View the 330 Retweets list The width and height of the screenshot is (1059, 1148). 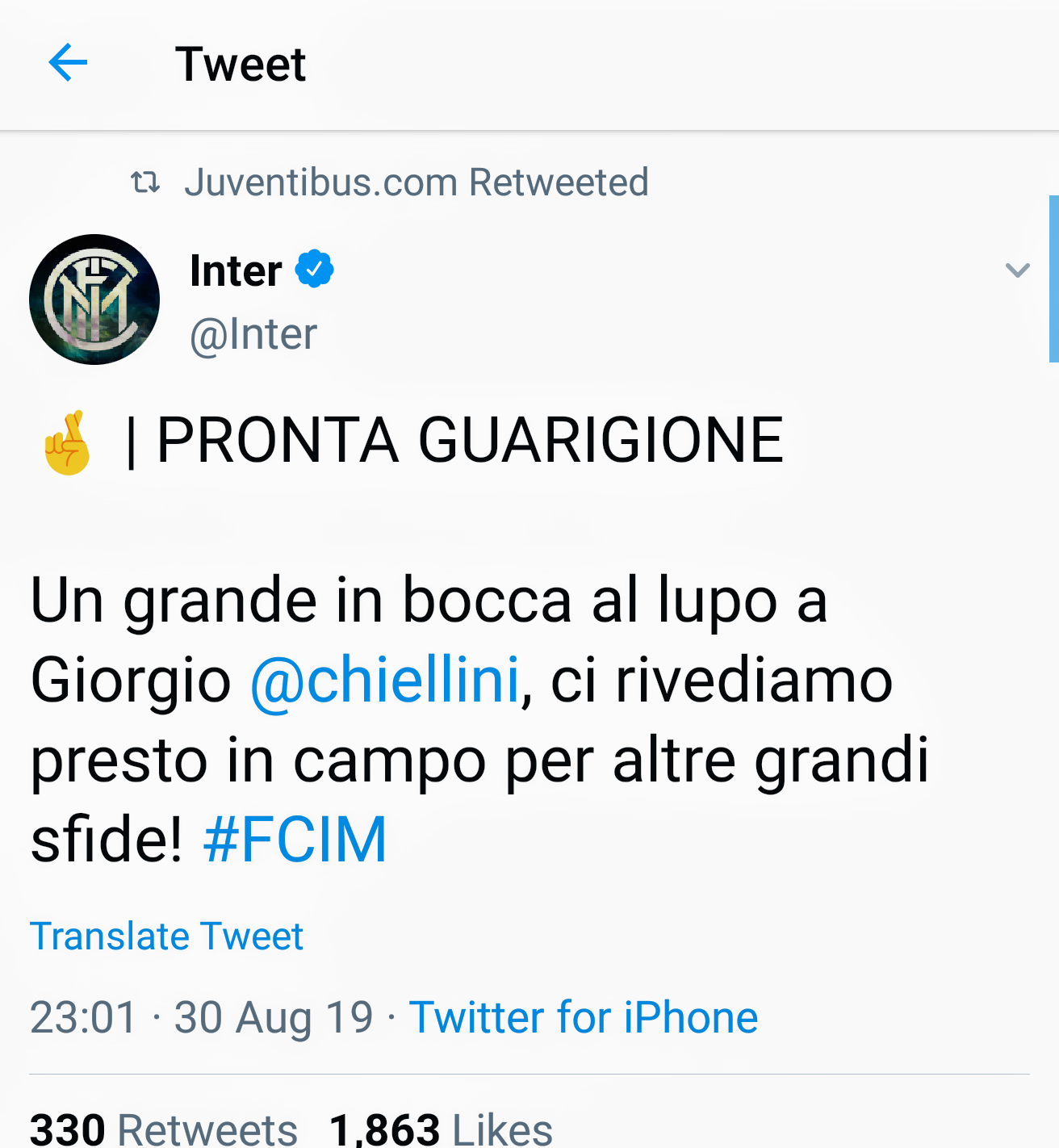(x=164, y=1129)
